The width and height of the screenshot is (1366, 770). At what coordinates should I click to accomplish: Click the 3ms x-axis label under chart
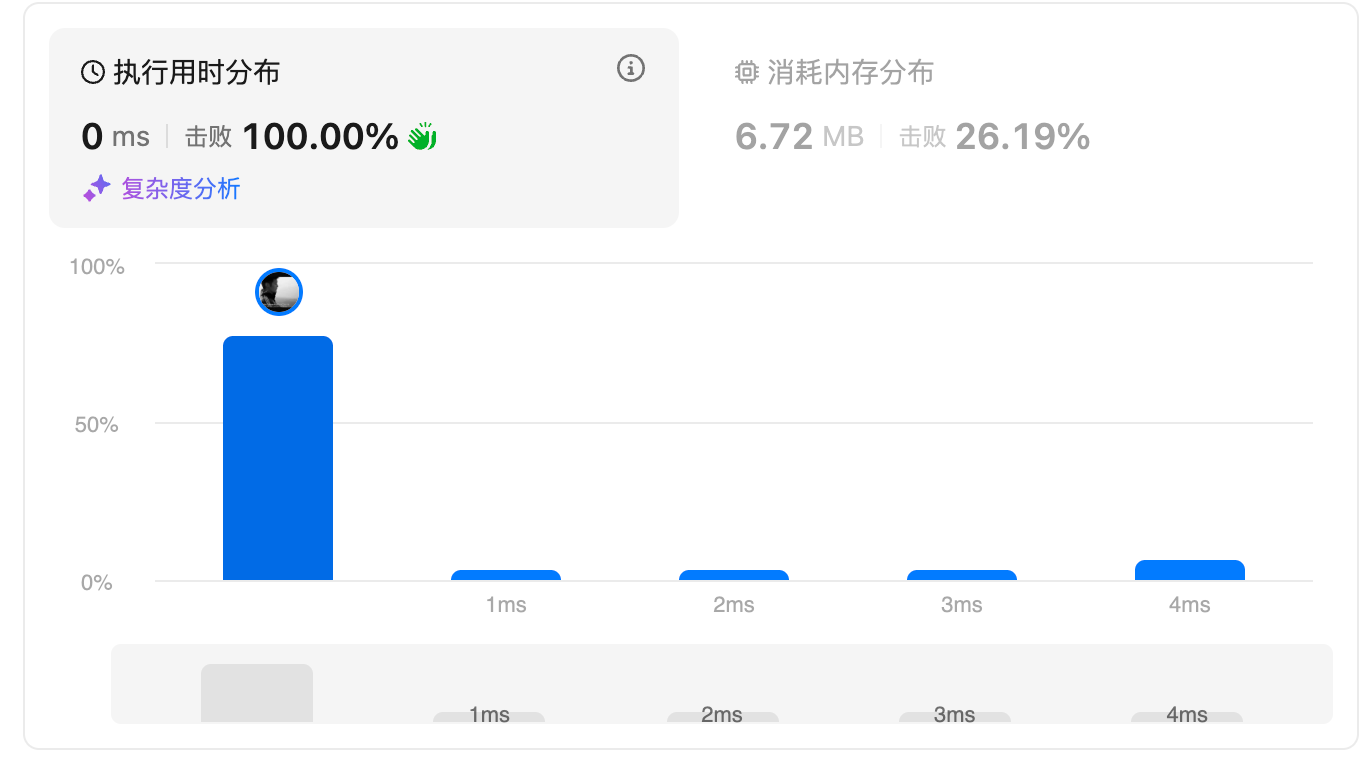pos(962,605)
